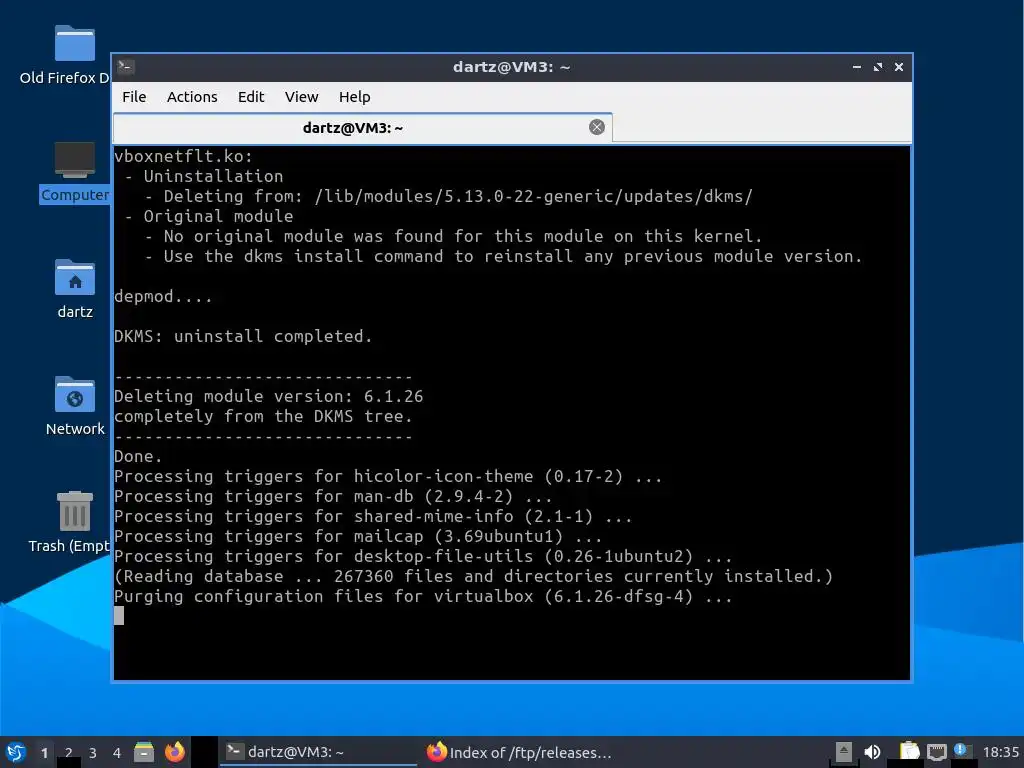
Task: Click the terminal icon in title bar
Action: click(126, 66)
